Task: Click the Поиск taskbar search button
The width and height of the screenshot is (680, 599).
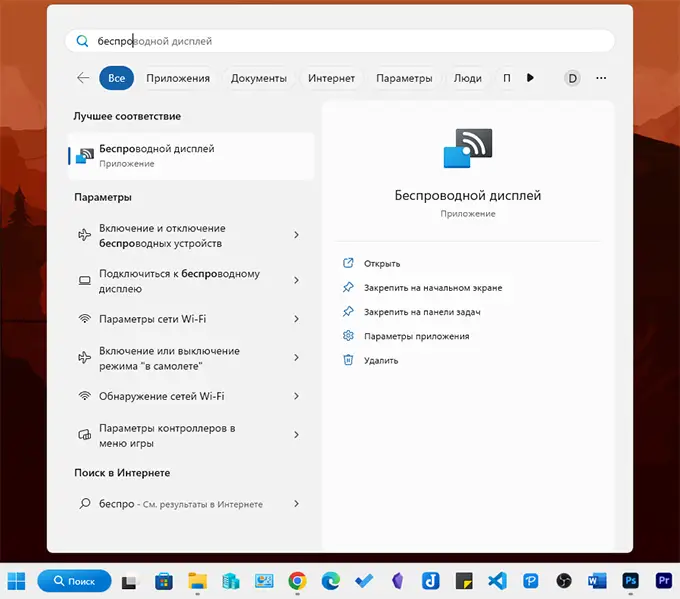Action: 74,581
